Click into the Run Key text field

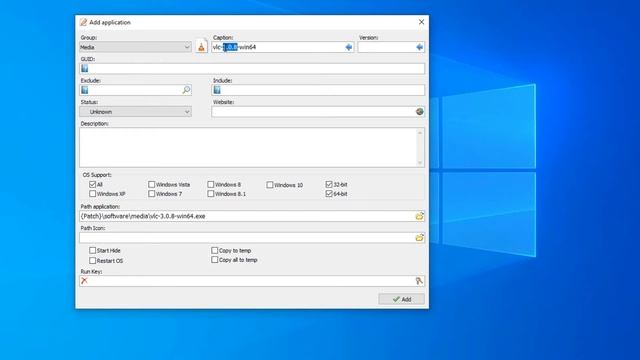pyautogui.click(x=251, y=281)
